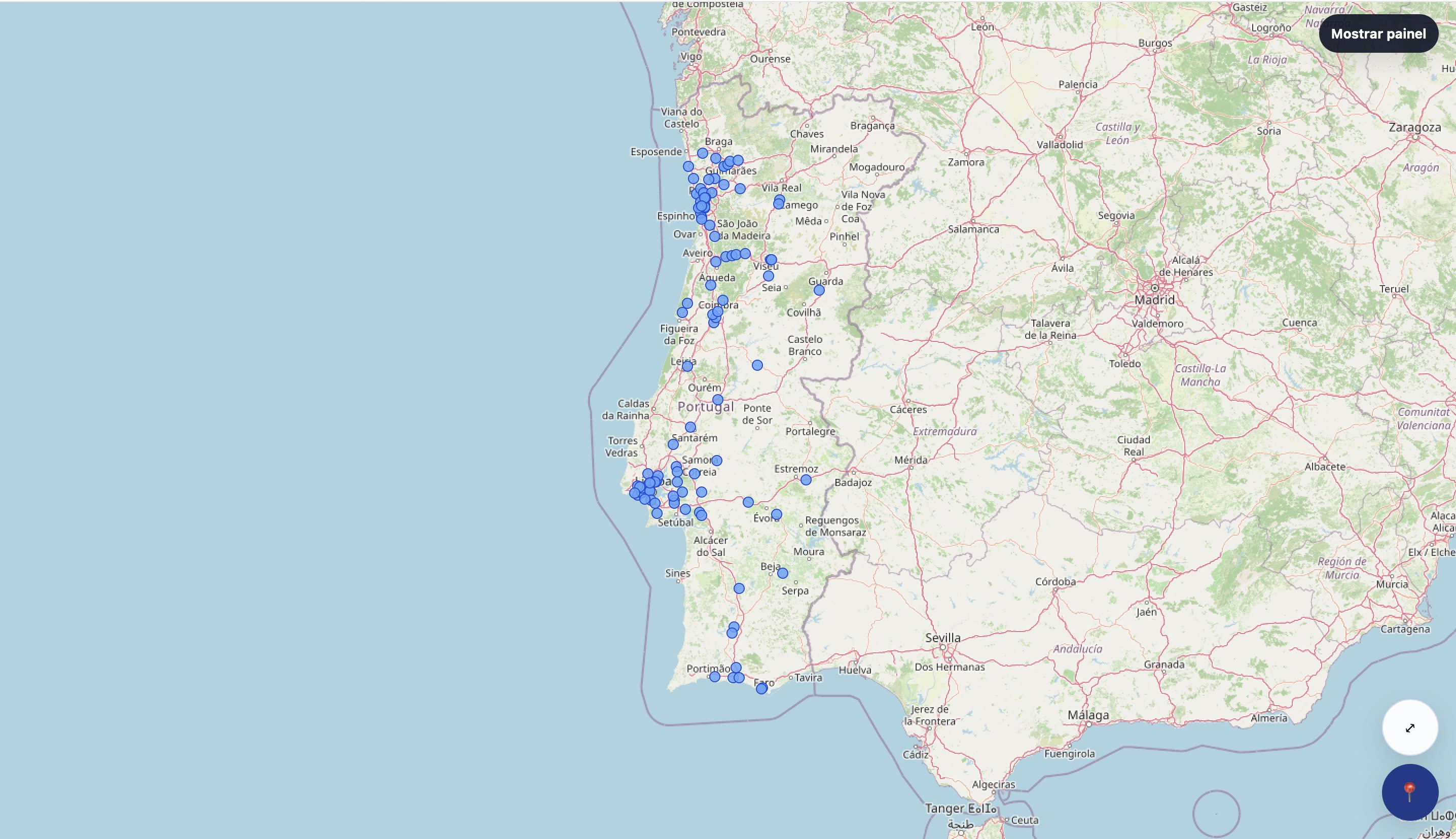Click marker right of Samora Correia label
The width and height of the screenshot is (1456, 839).
(717, 461)
